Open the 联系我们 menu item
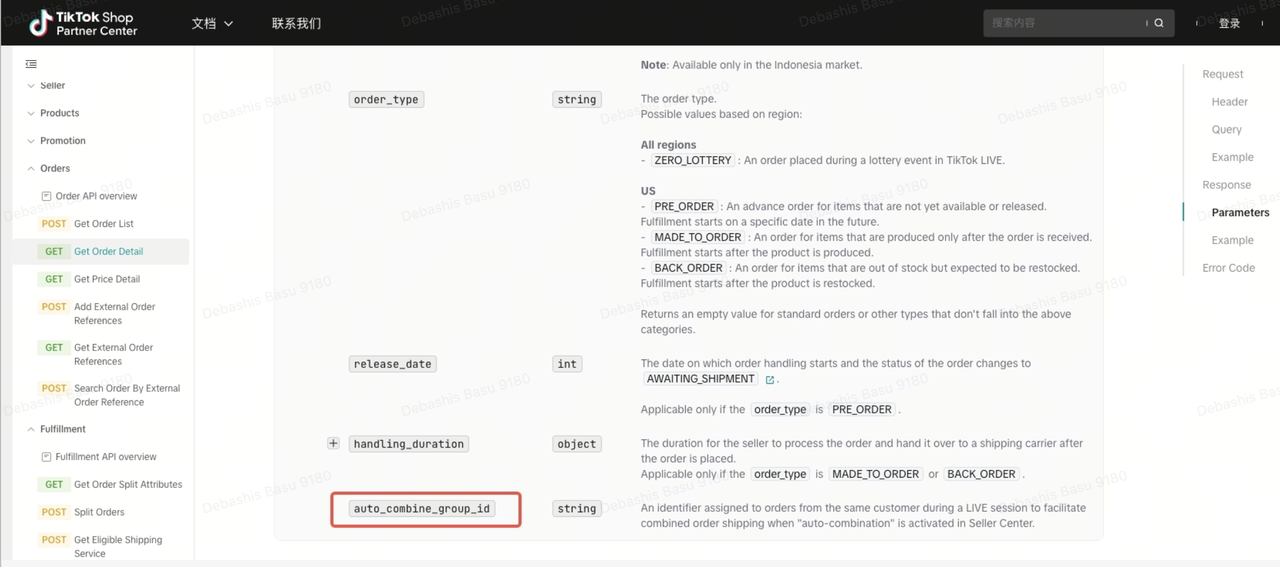 296,23
